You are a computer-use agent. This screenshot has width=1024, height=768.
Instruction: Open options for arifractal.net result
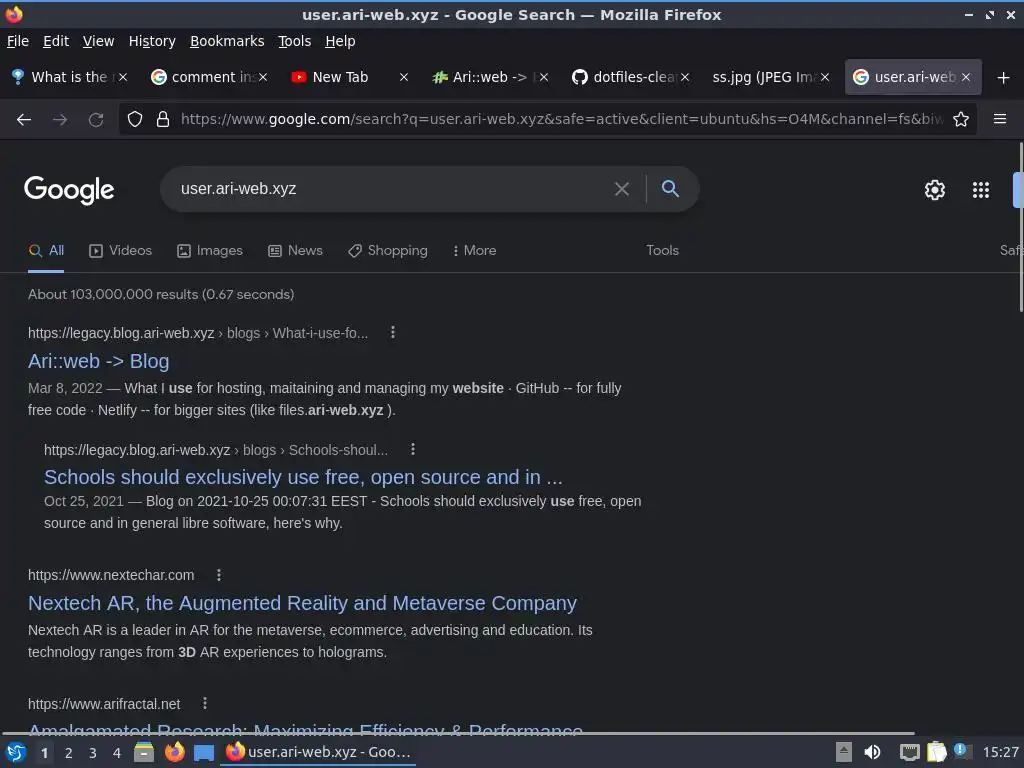[x=205, y=703]
